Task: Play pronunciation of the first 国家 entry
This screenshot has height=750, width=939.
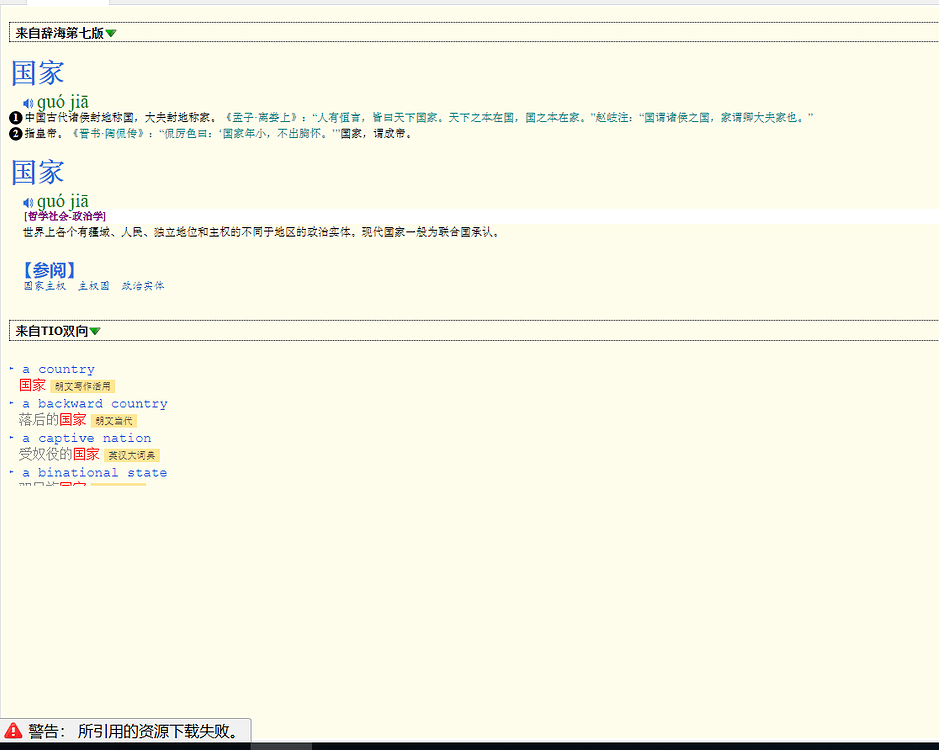Action: pyautogui.click(x=28, y=103)
